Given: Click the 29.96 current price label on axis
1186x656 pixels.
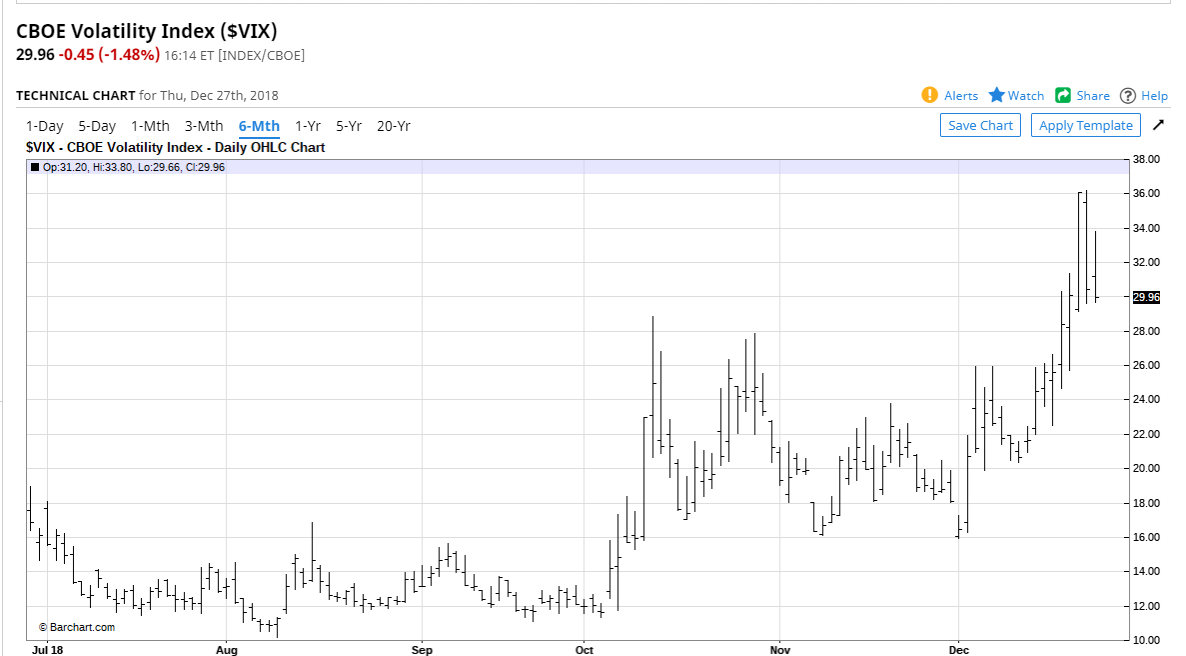Looking at the screenshot, I should pyautogui.click(x=1146, y=297).
